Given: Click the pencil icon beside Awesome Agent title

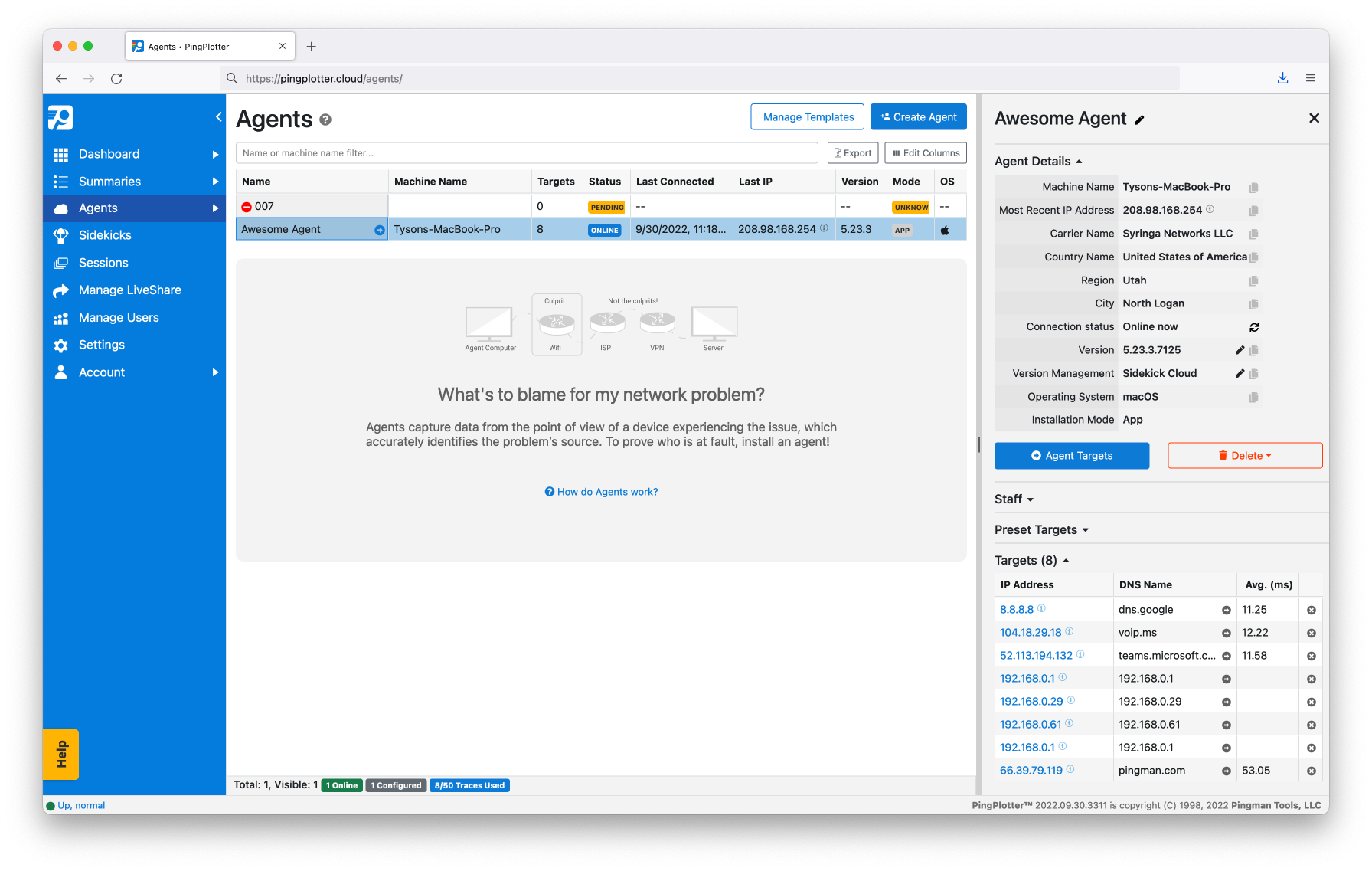Looking at the screenshot, I should point(1139,120).
